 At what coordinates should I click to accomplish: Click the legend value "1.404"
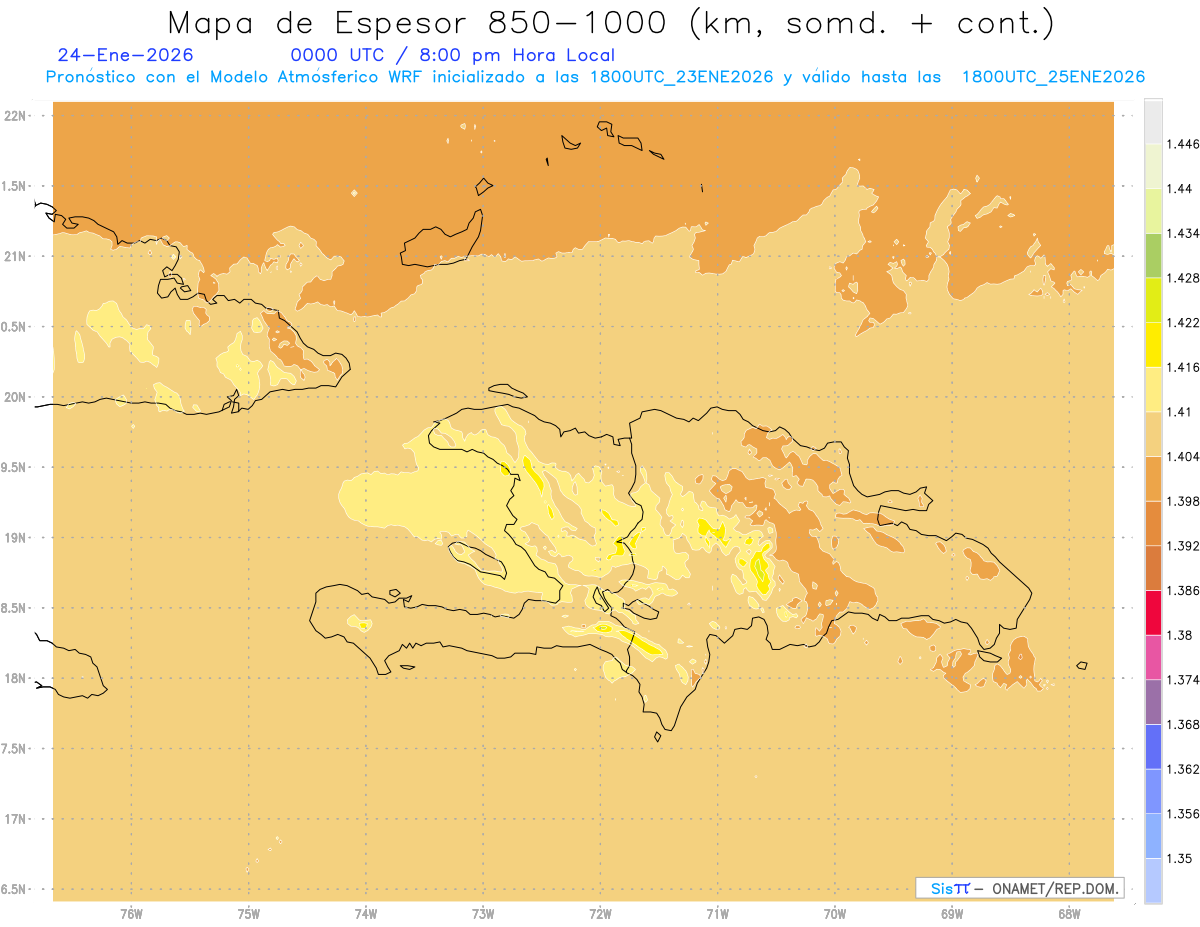pyautogui.click(x=1184, y=456)
